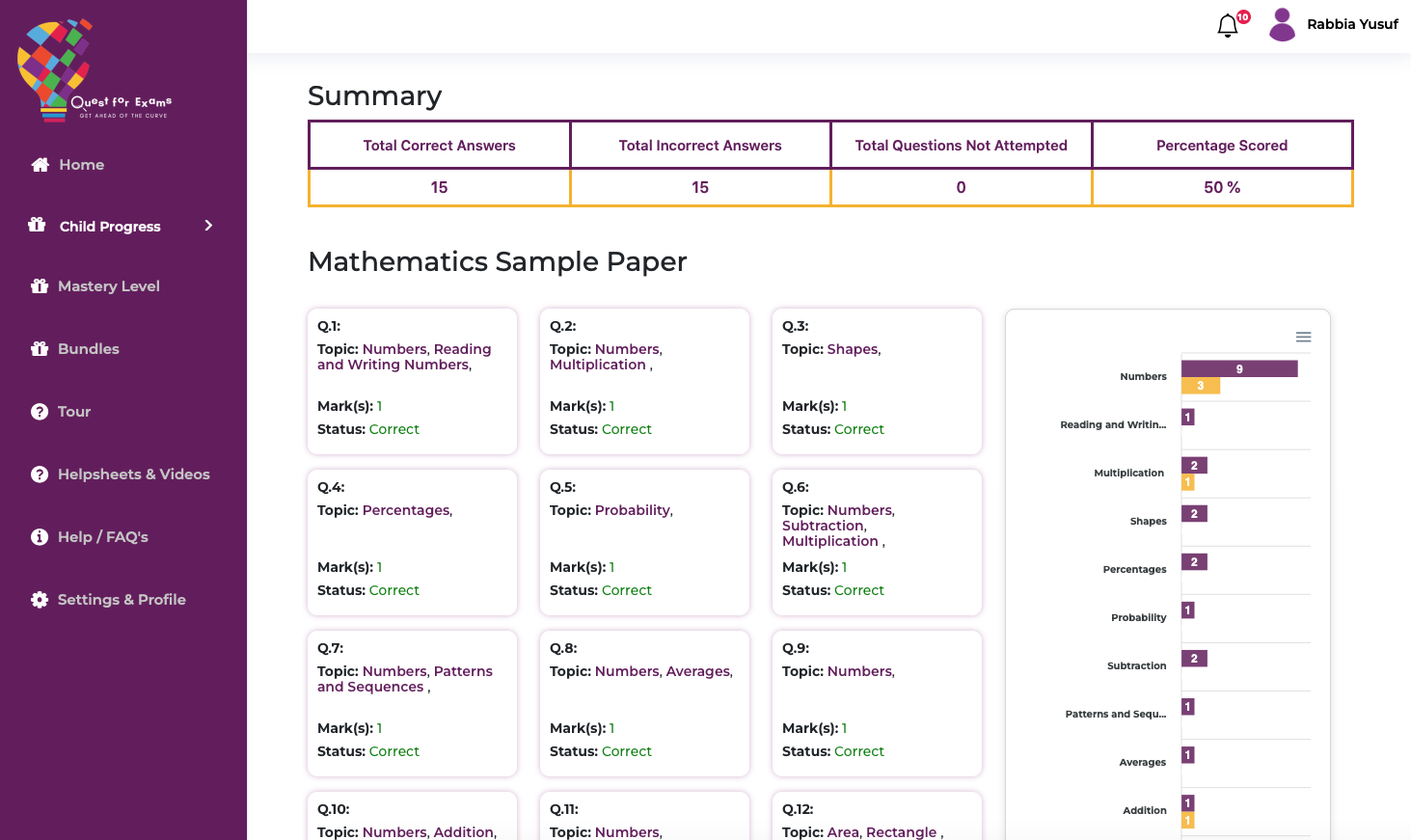Click the Q.8 Averages question card
The image size is (1411, 840).
(644, 703)
